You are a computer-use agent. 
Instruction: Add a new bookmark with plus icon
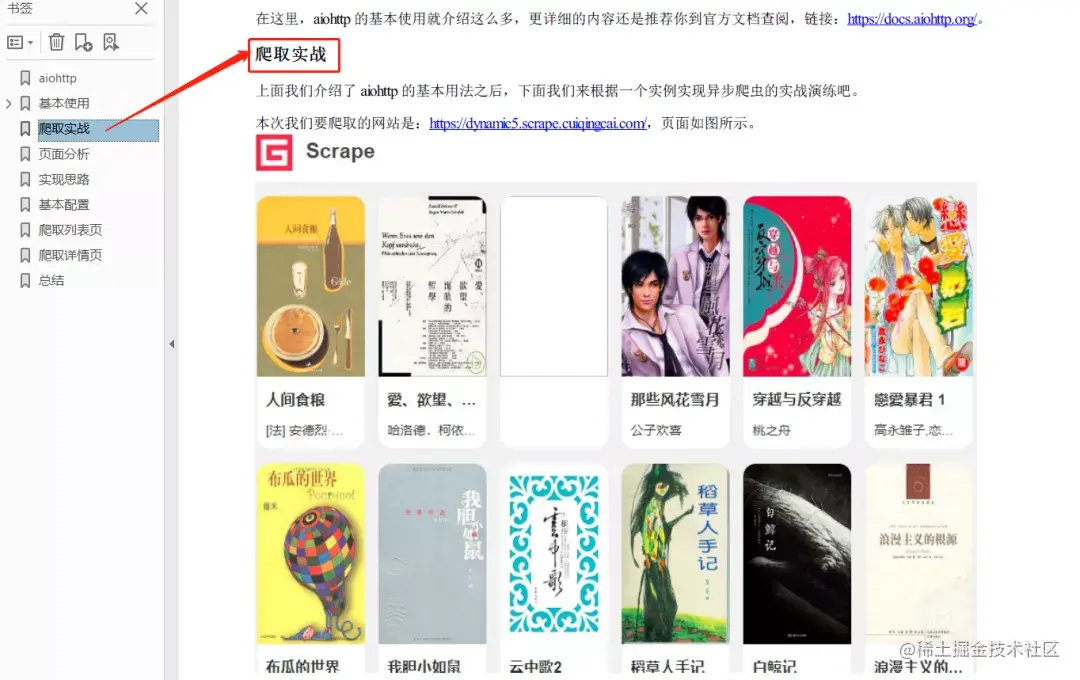83,43
